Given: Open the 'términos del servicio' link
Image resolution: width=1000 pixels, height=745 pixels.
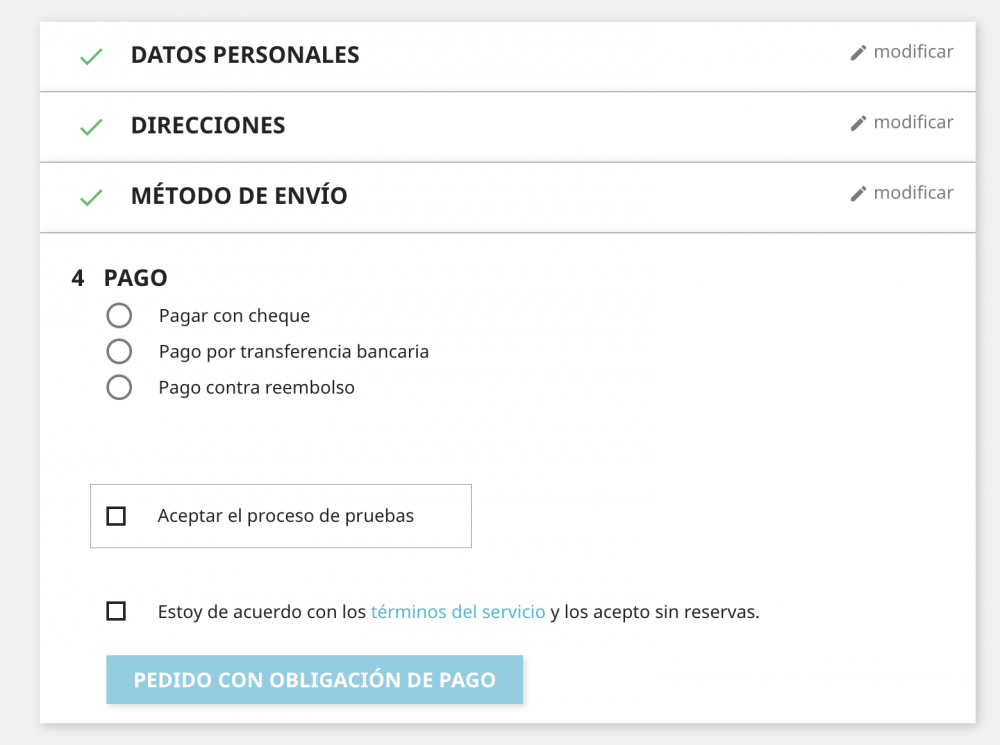Looking at the screenshot, I should [456, 611].
